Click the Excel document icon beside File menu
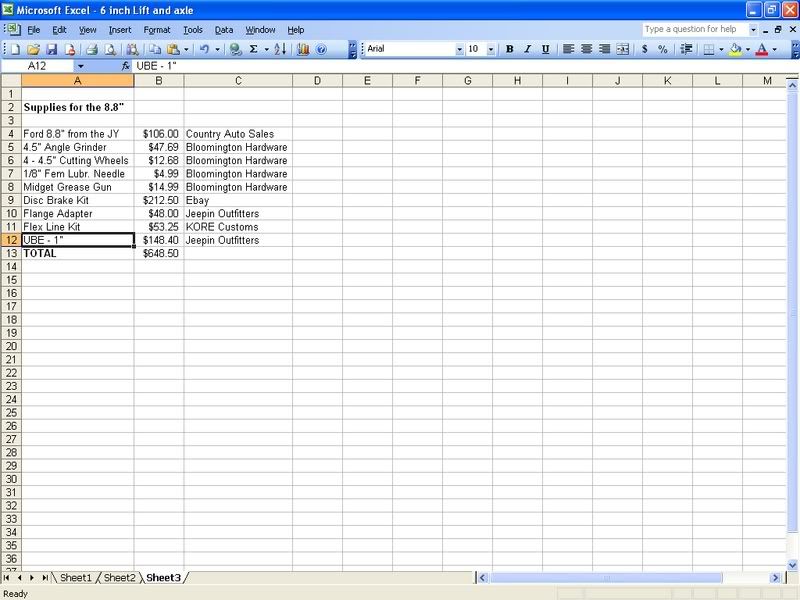Screen dimensions: 800x600 click(14, 30)
